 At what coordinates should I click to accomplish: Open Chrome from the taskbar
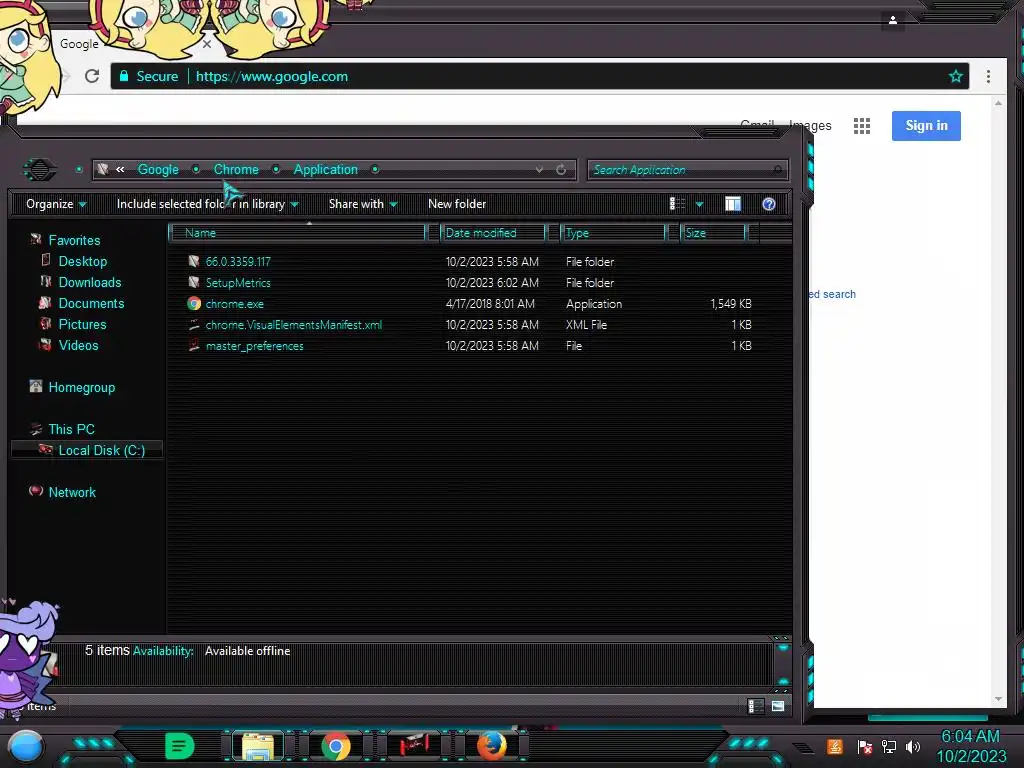coord(336,746)
